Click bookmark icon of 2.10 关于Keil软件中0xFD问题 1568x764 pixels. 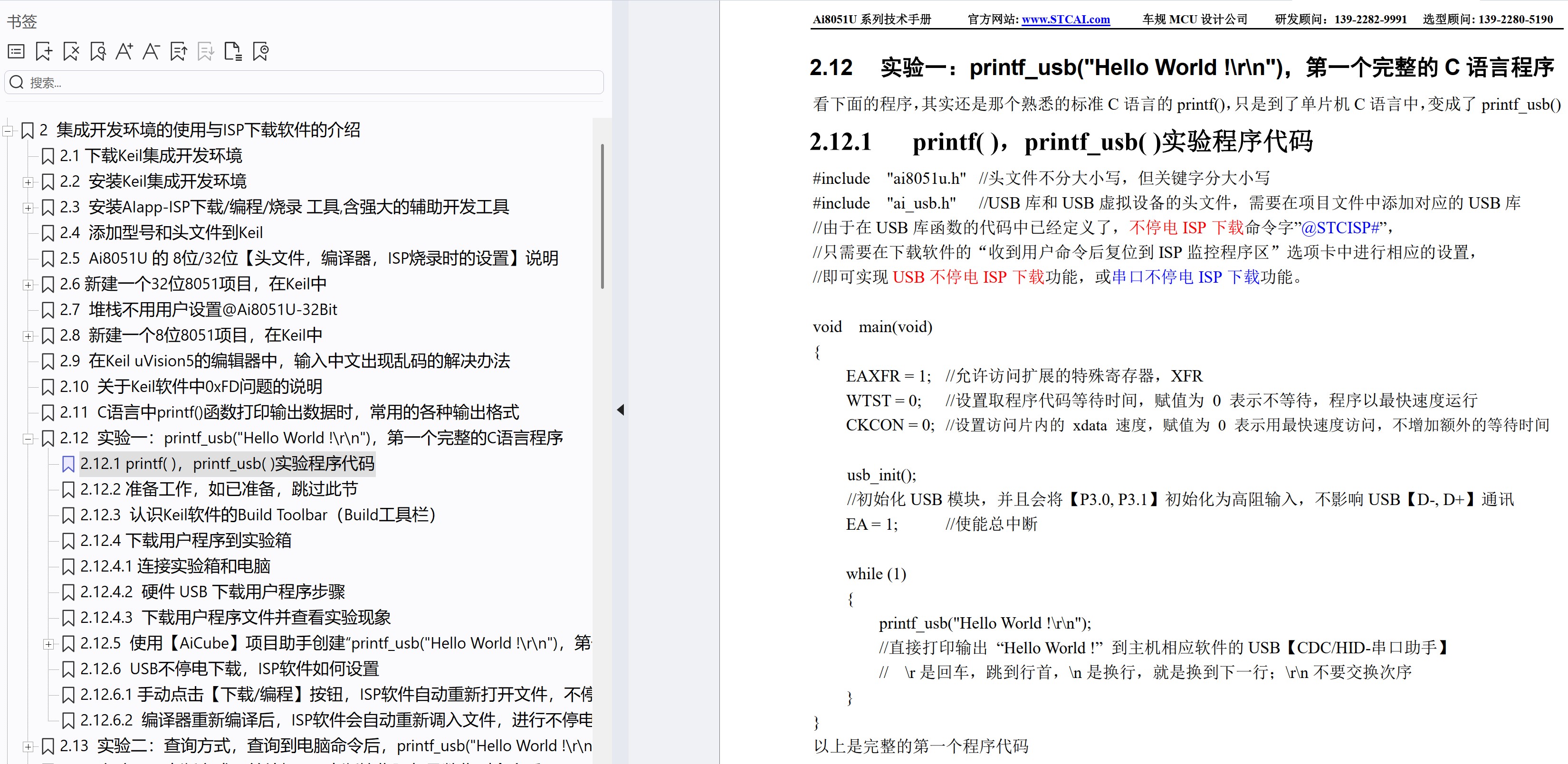tap(48, 387)
